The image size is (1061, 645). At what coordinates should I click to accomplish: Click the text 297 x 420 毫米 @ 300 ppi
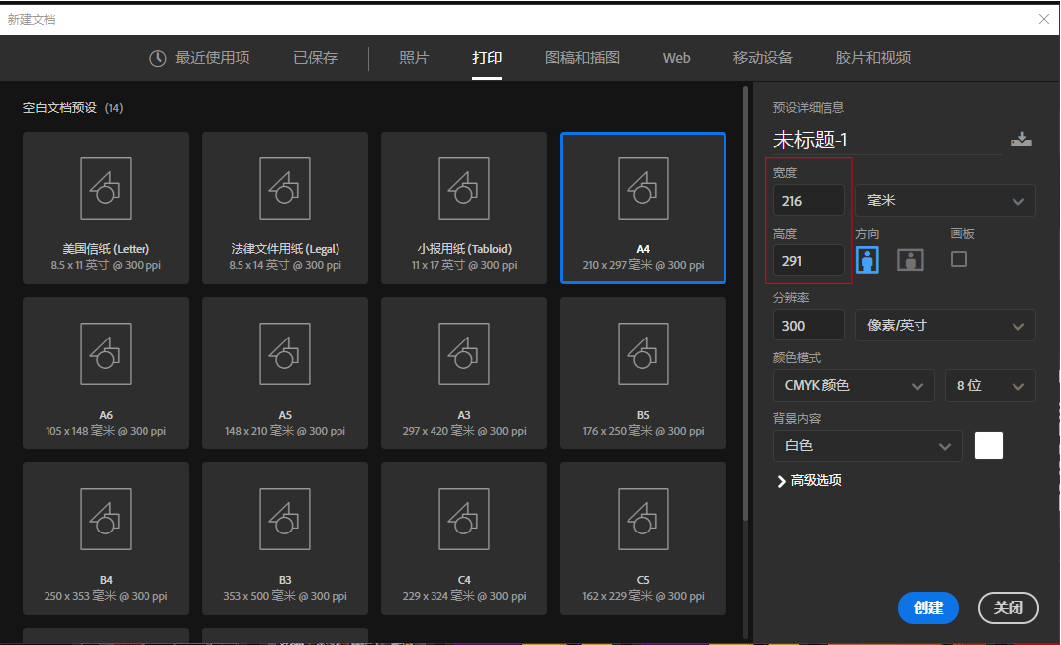tap(464, 431)
